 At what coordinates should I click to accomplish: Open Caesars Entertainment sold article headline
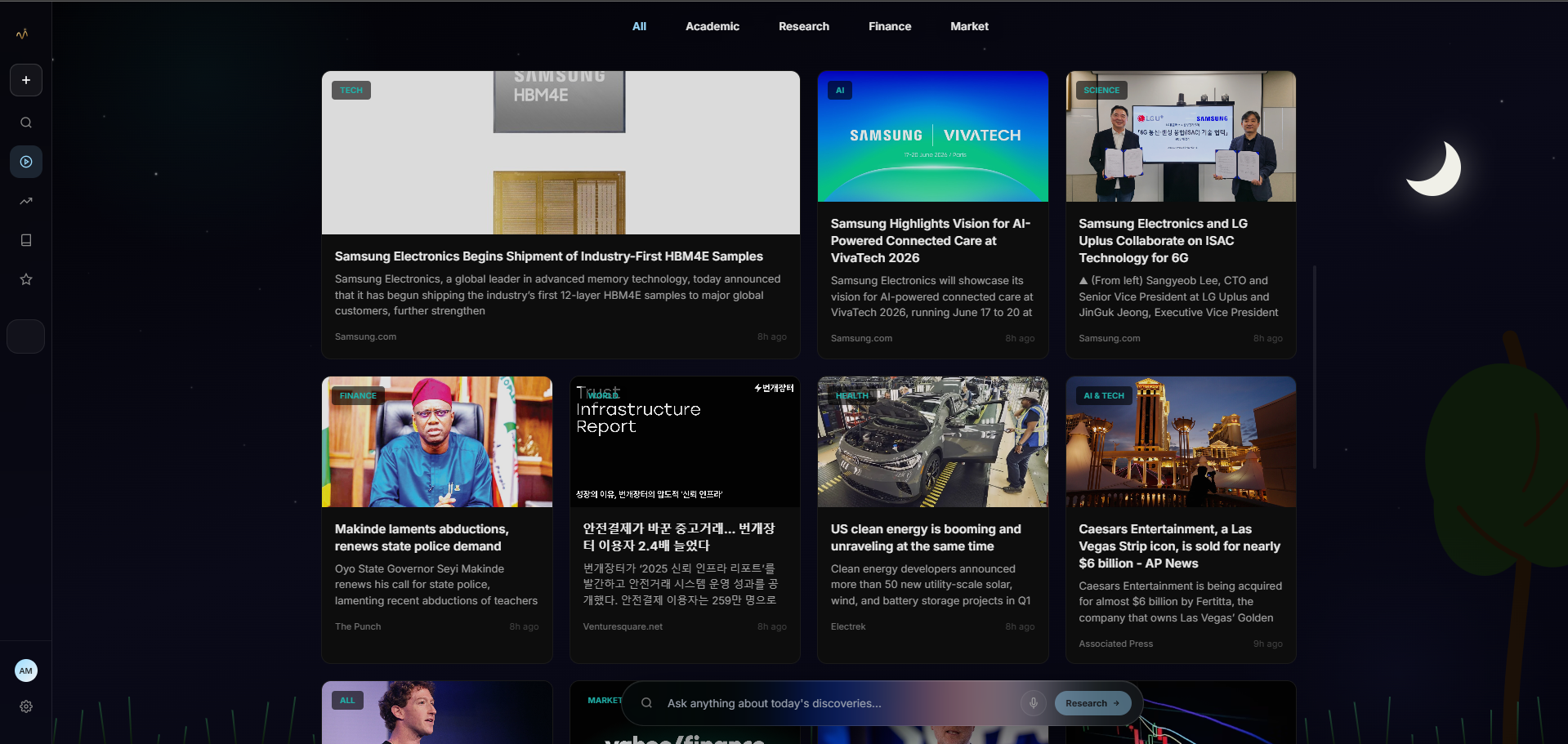click(x=1179, y=546)
